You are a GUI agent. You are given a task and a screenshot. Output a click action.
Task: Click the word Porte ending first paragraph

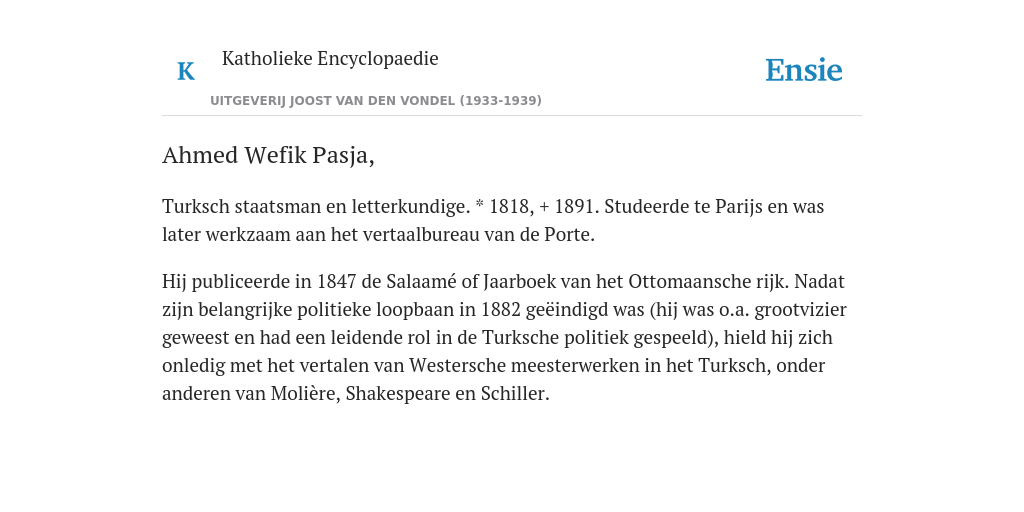click(x=569, y=235)
